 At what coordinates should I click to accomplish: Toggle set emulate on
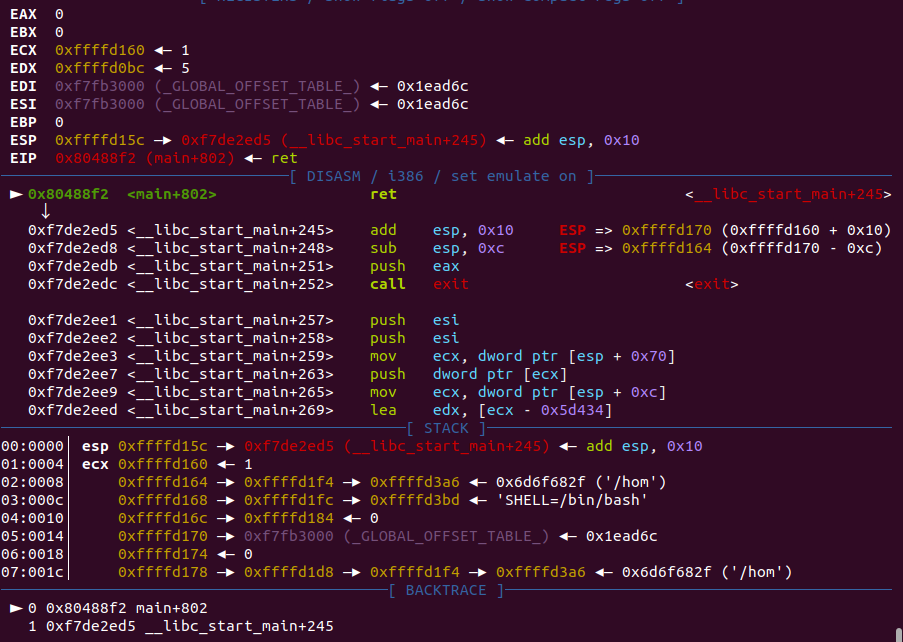[x=517, y=175]
